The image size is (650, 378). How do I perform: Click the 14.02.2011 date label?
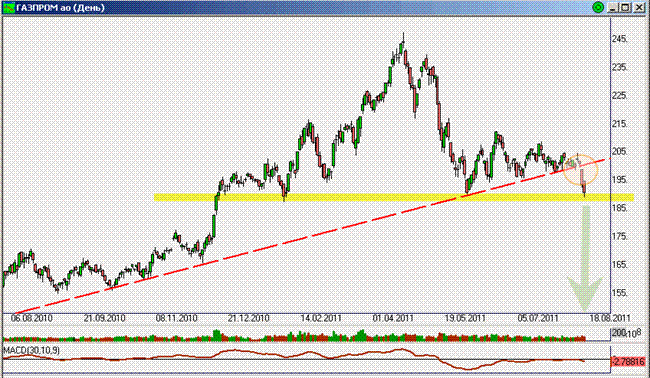pyautogui.click(x=321, y=318)
